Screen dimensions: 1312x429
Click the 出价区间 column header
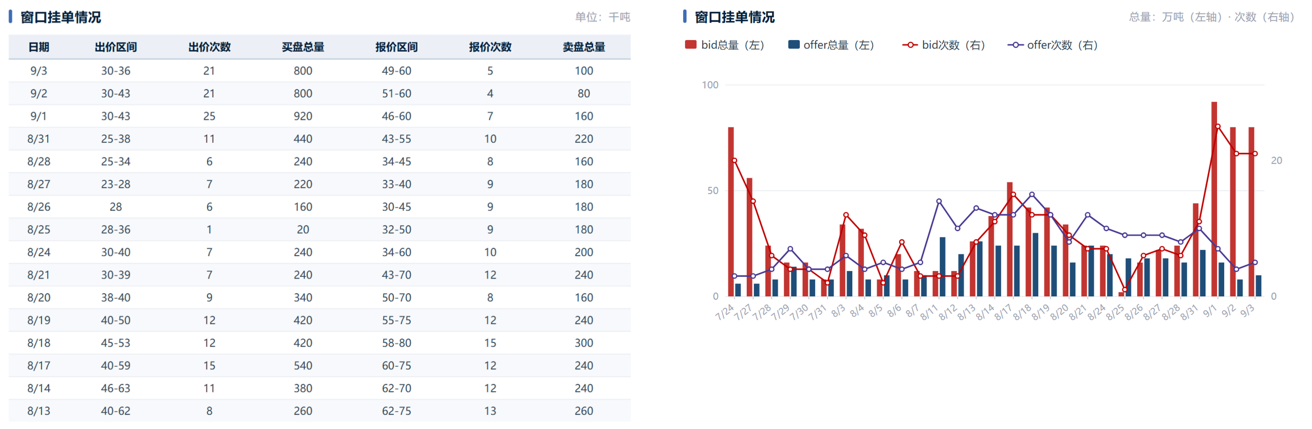click(x=116, y=47)
